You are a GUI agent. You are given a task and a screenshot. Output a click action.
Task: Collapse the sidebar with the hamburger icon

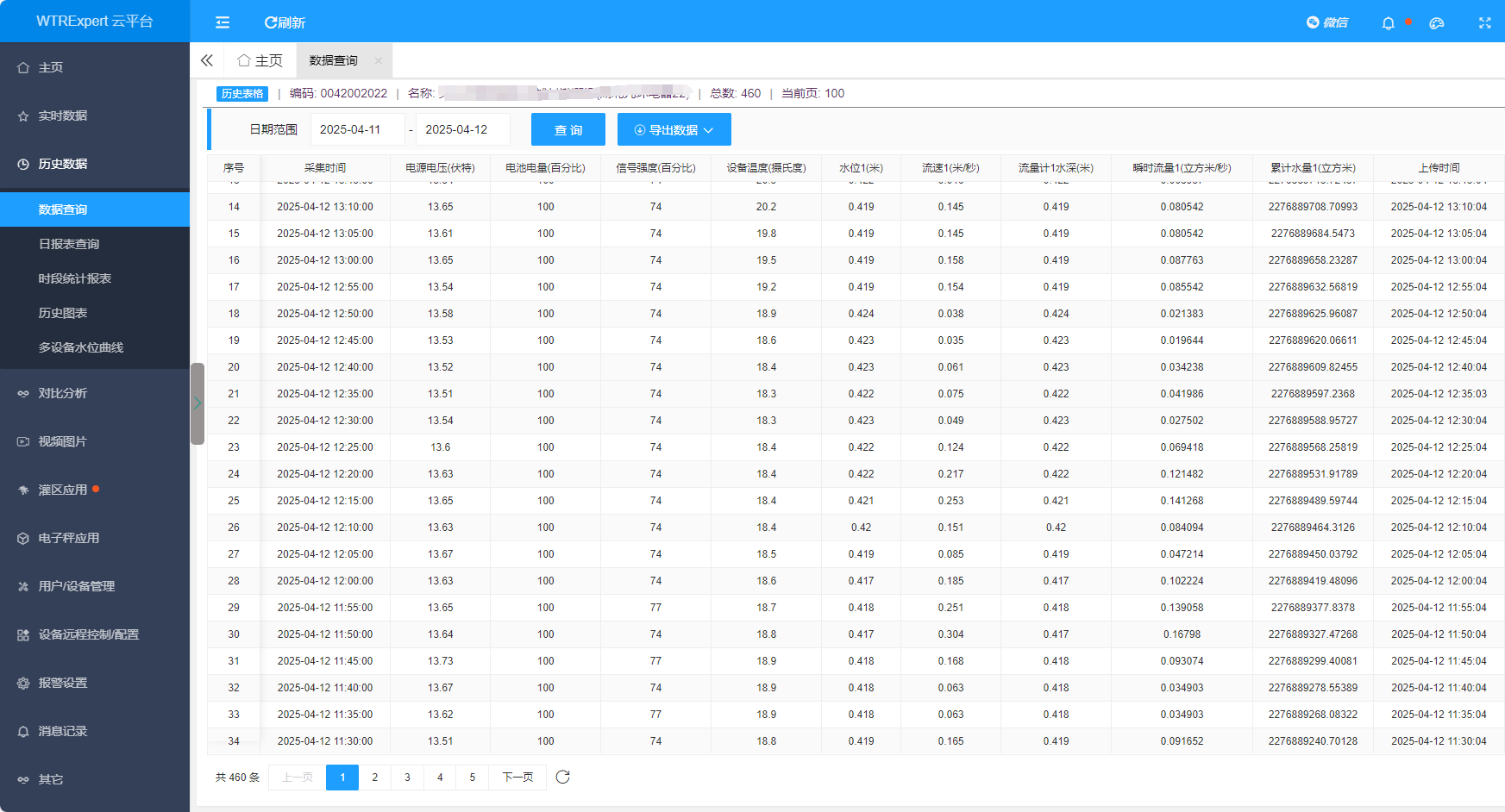click(223, 22)
